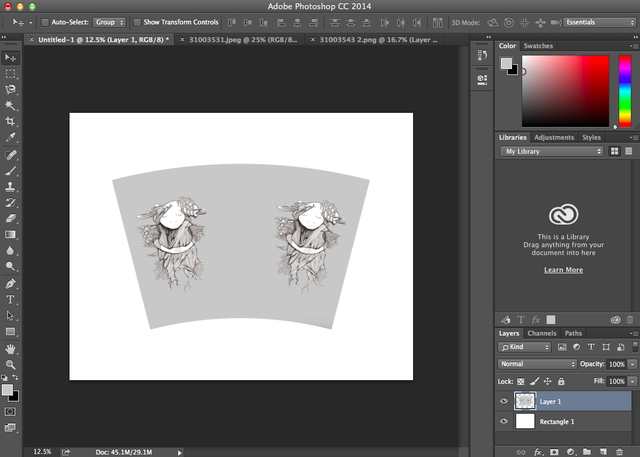Delete the selected layer with trash icon
This screenshot has height=457, width=640.
[619, 452]
